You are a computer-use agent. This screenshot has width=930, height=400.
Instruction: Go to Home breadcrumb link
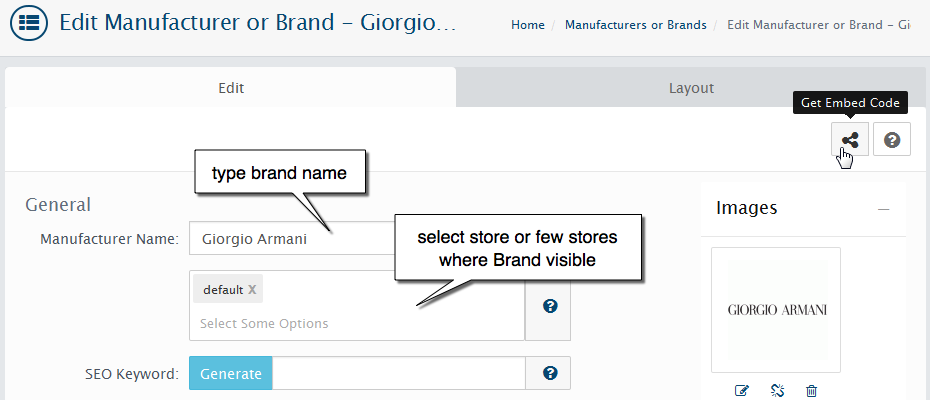point(528,25)
